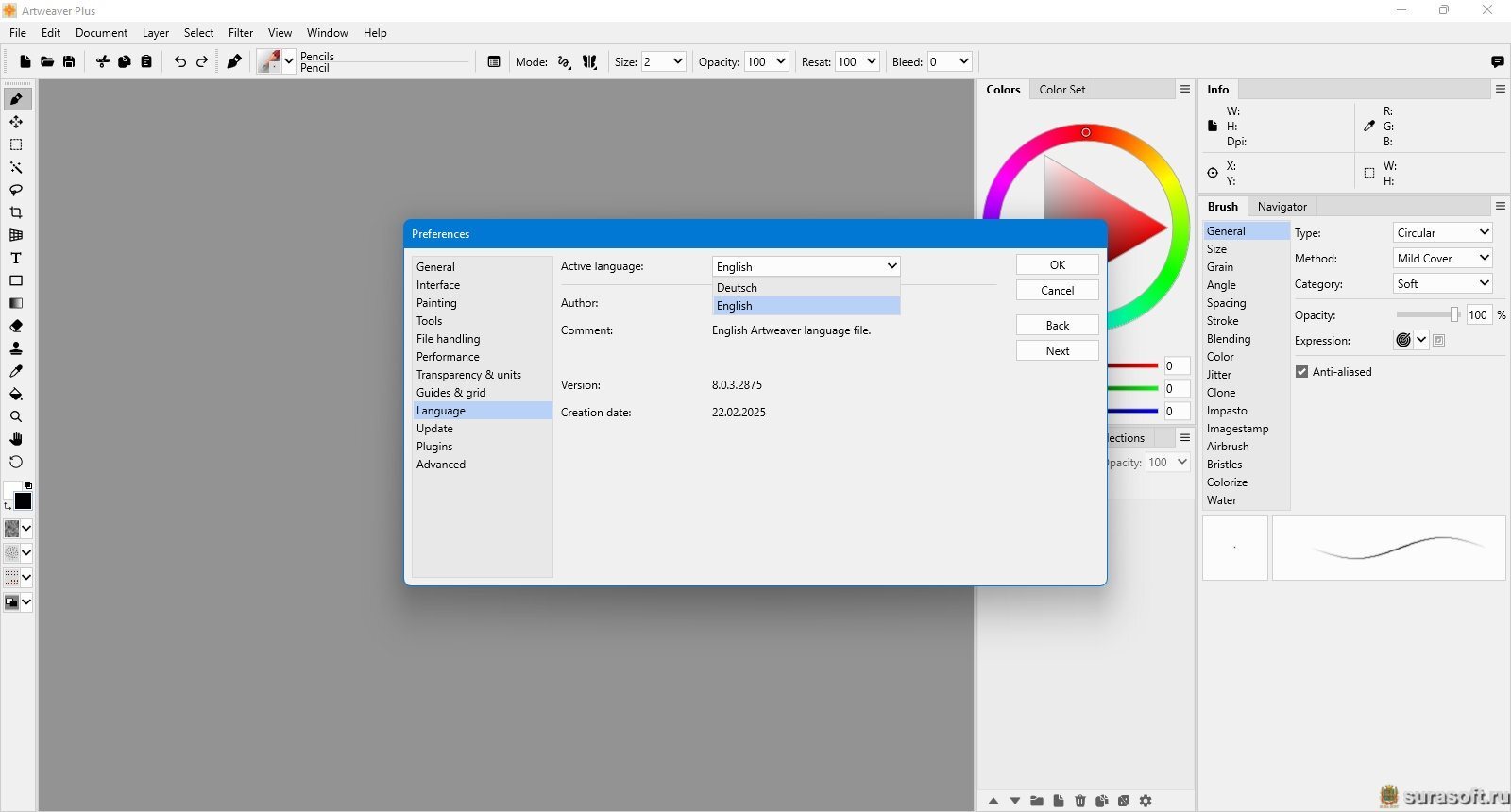Select the Text tool
This screenshot has width=1511, height=812.
pyautogui.click(x=16, y=258)
